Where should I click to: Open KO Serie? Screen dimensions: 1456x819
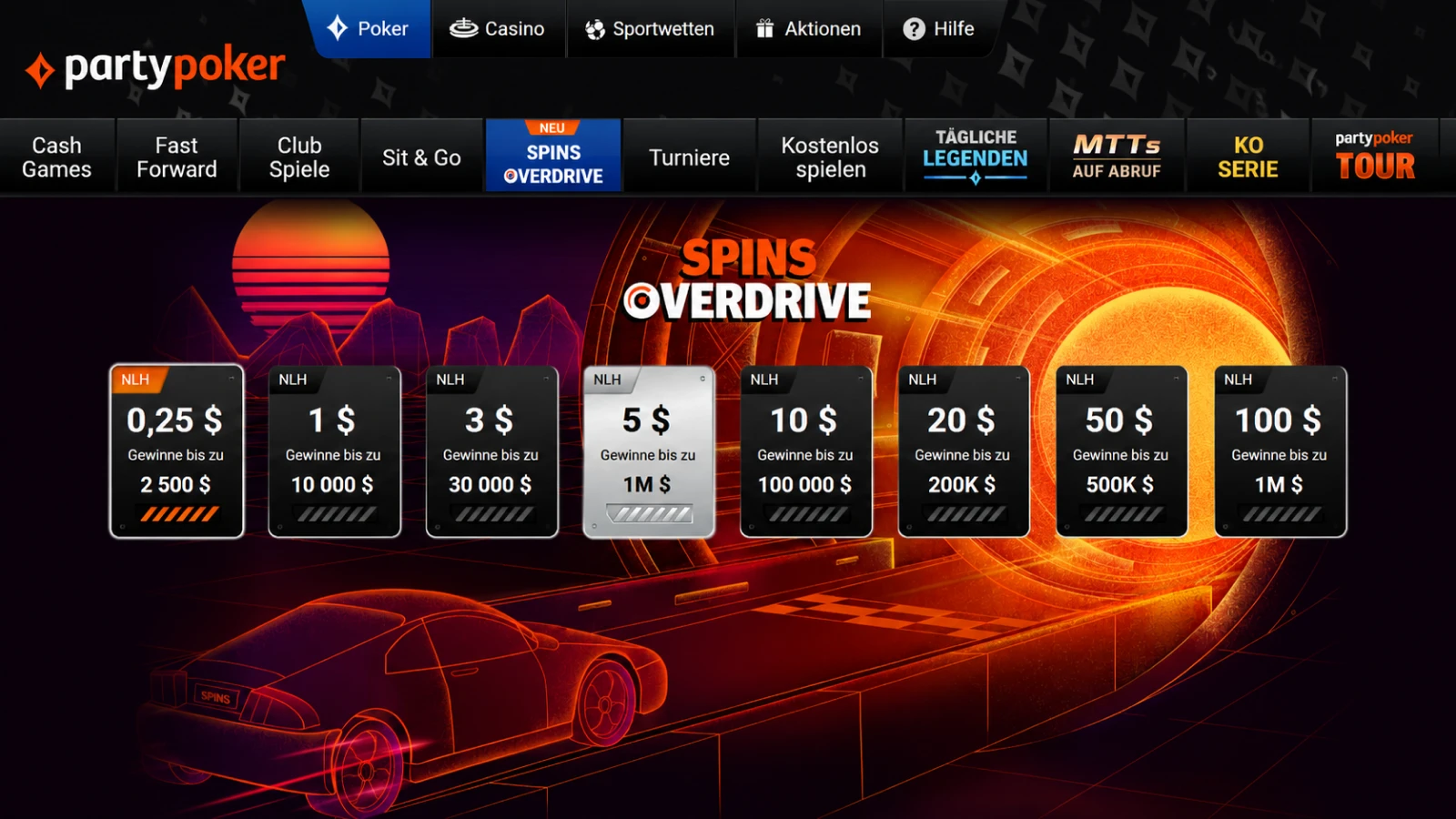click(1248, 157)
